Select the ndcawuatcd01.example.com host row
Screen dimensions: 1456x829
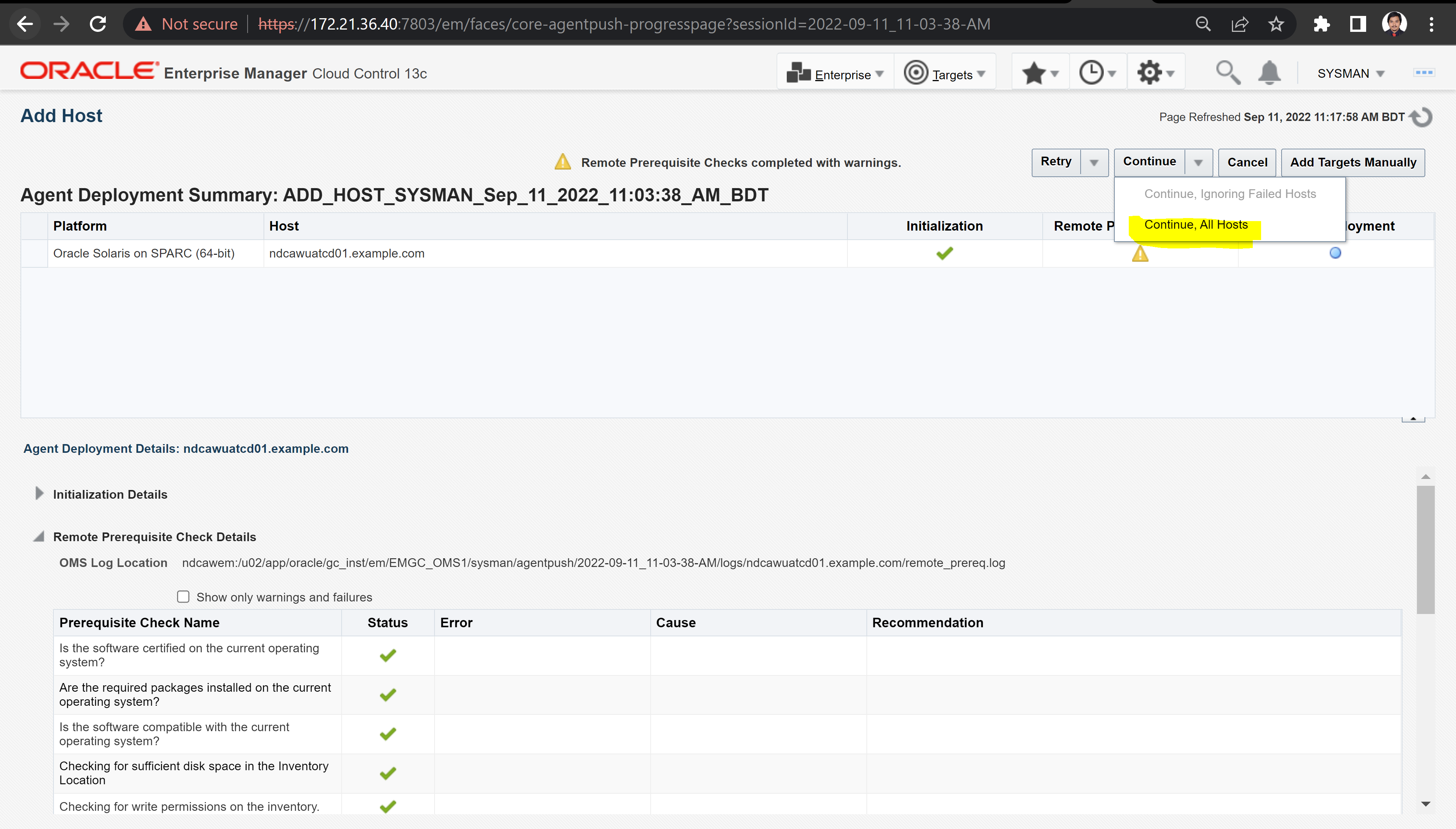click(x=727, y=254)
